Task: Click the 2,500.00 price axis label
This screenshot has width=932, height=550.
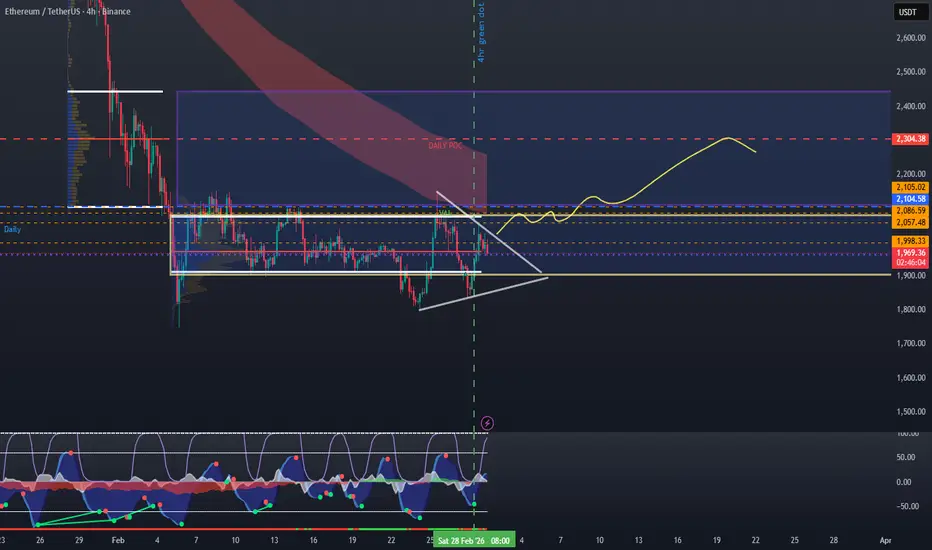Action: pos(911,71)
